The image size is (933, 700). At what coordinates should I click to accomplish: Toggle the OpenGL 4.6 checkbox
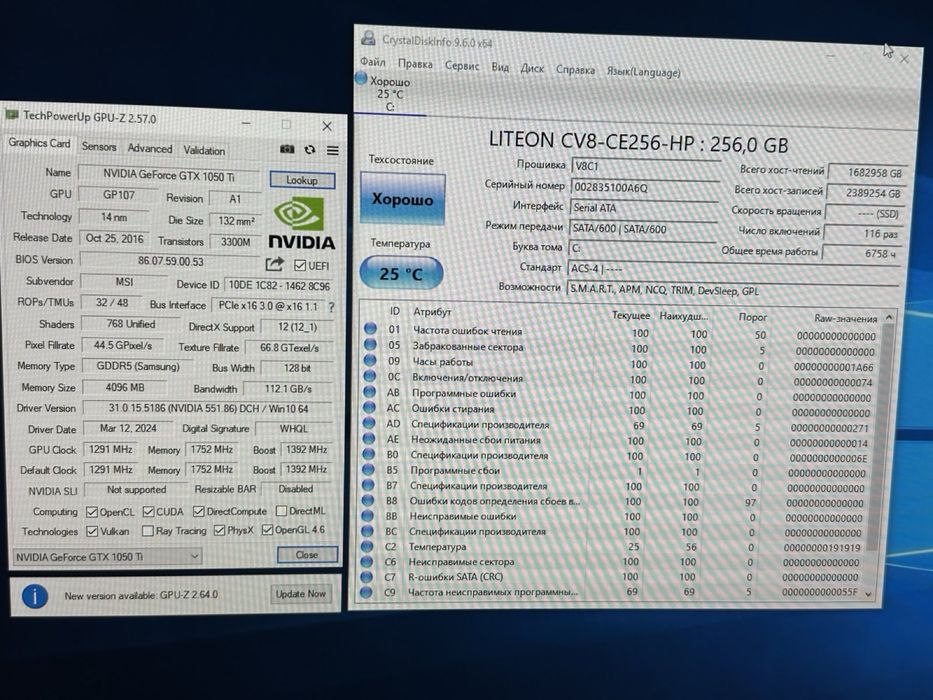pos(267,529)
